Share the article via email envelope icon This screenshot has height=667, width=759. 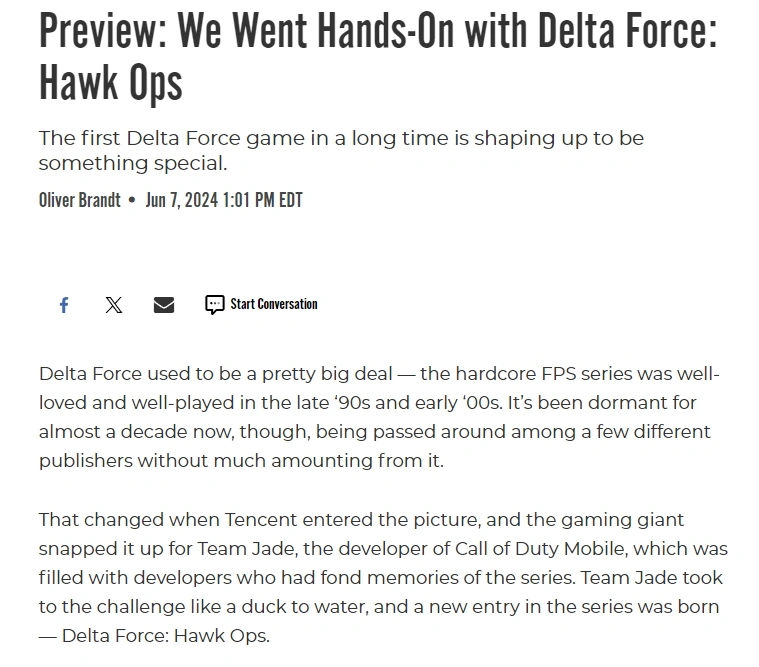164,305
